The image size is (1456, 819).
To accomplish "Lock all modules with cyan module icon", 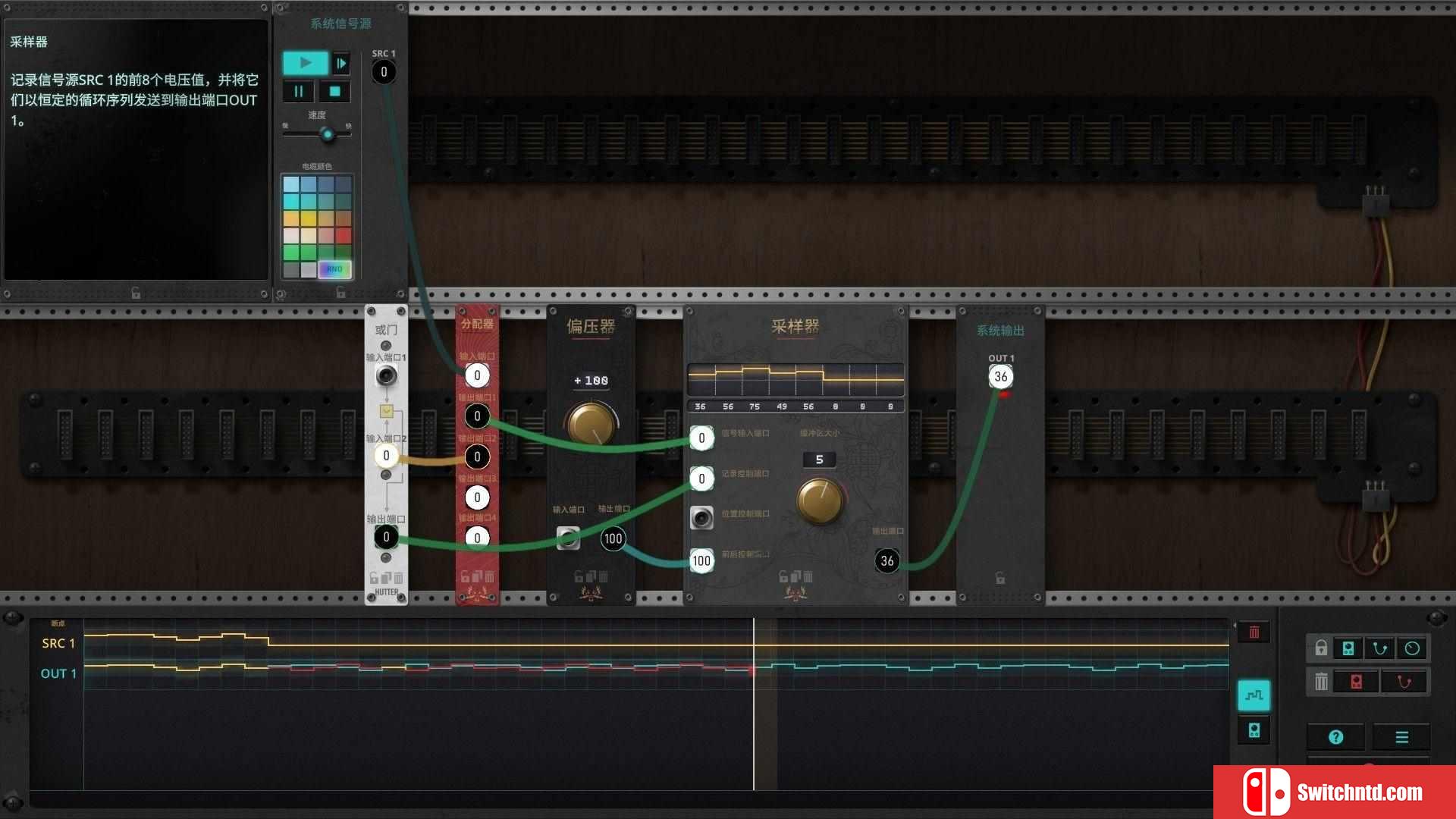I will 1348,648.
